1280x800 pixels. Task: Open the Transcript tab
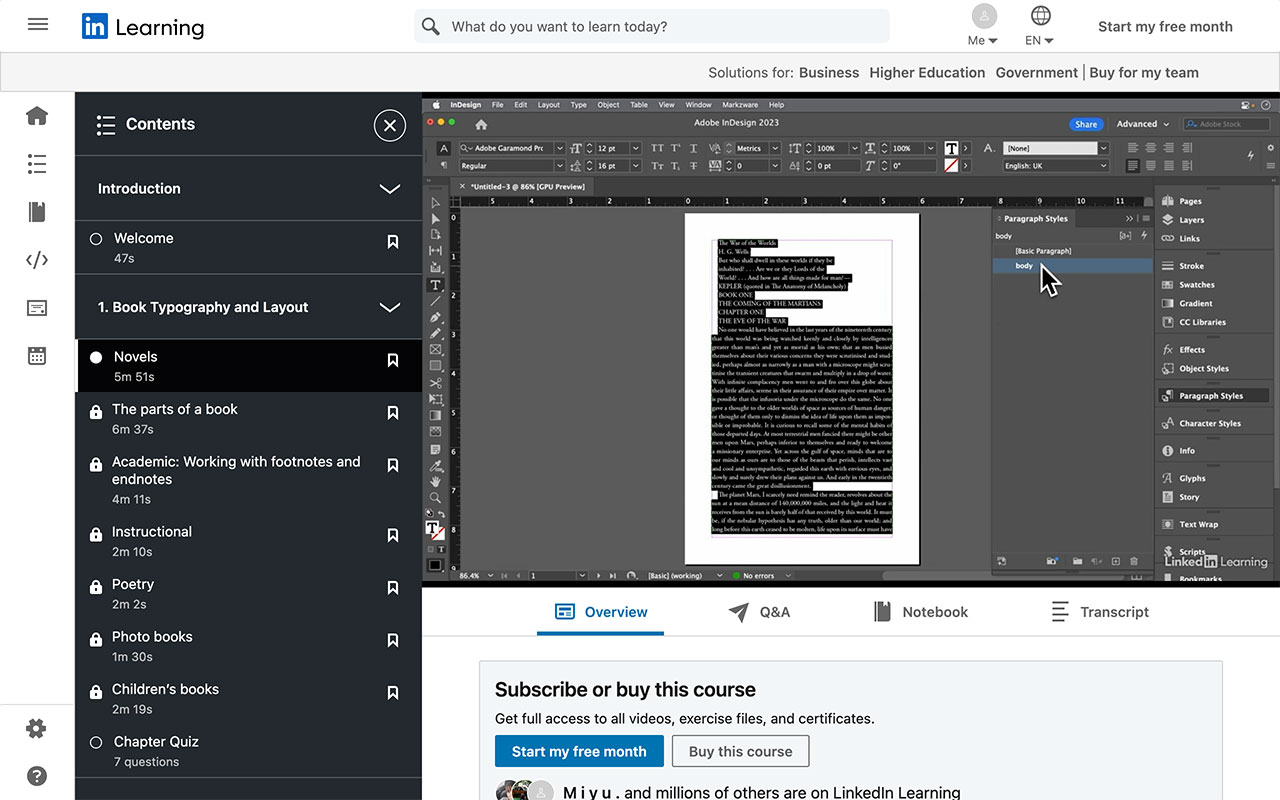1099,612
